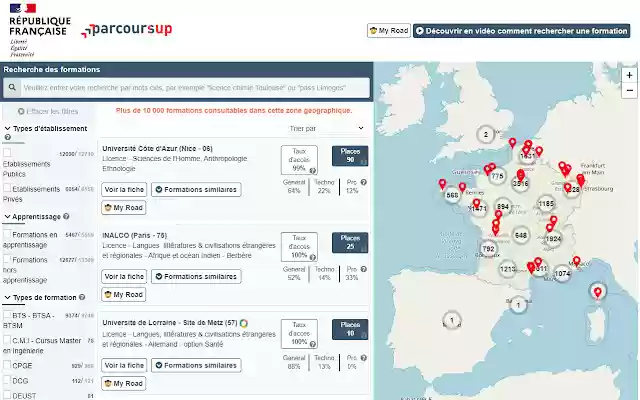
Task: Open My Road in the top header
Action: pos(389,31)
